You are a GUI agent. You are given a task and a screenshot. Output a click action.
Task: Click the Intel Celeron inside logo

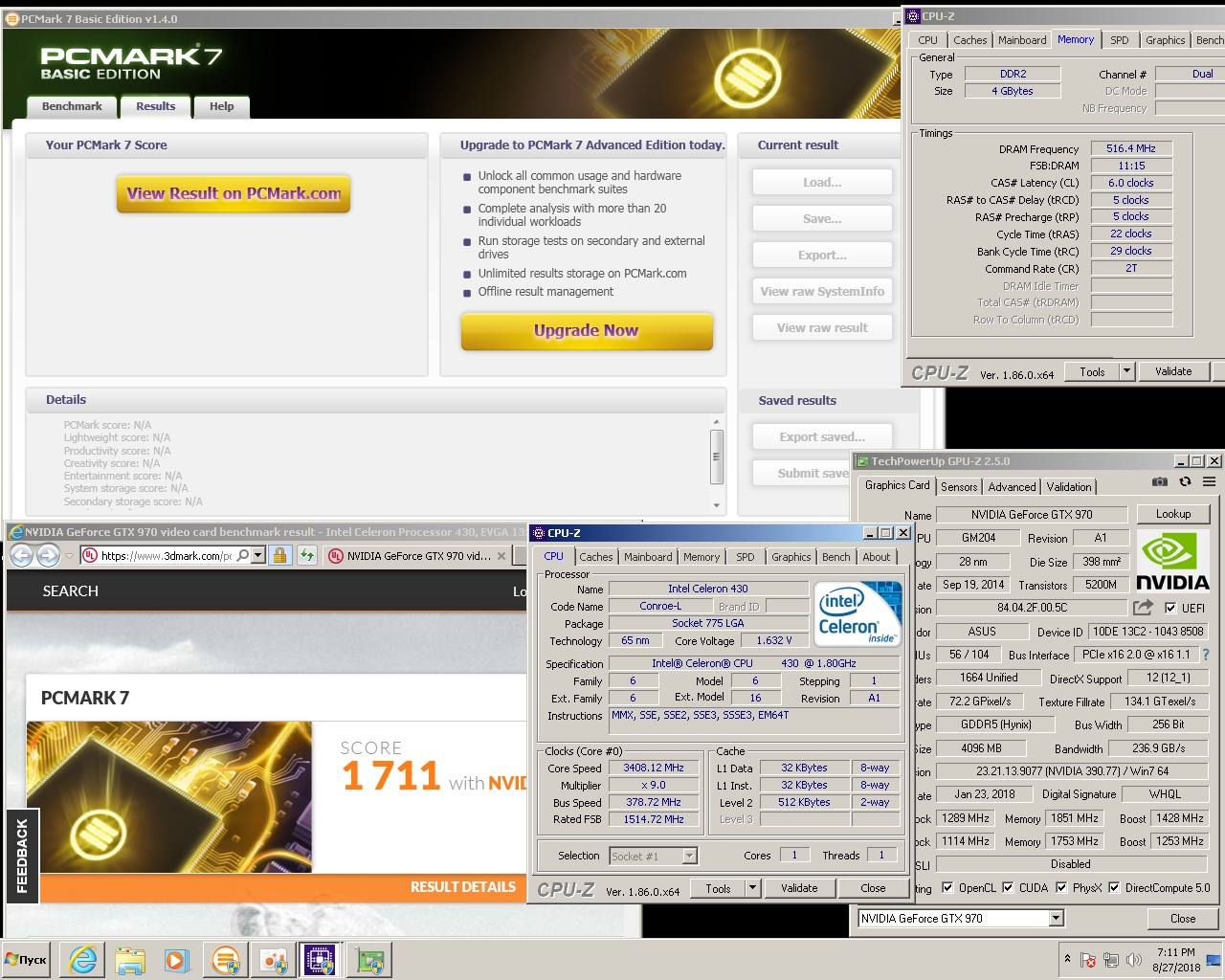pyautogui.click(x=858, y=614)
